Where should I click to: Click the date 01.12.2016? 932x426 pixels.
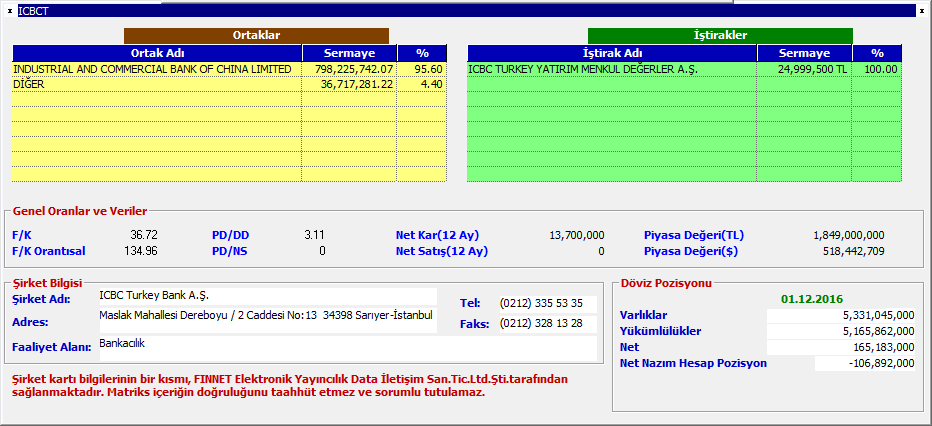click(x=812, y=299)
